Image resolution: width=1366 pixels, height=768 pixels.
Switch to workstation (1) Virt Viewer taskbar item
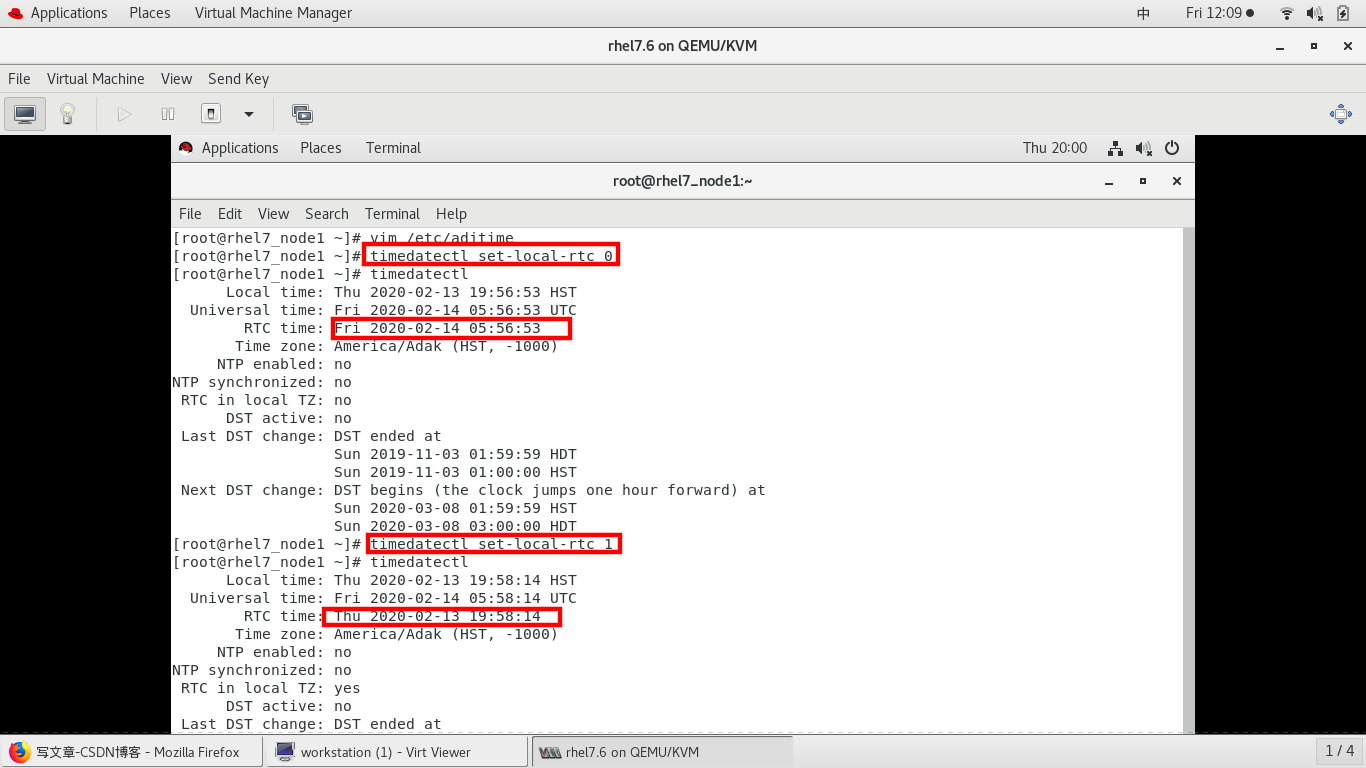(397, 752)
